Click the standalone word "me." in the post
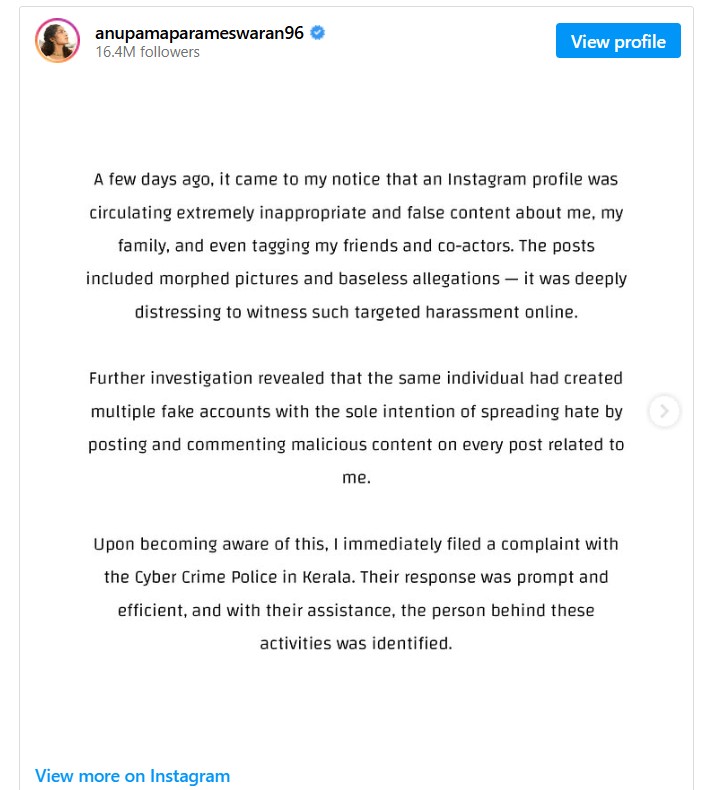This screenshot has width=708, height=790. point(356,478)
